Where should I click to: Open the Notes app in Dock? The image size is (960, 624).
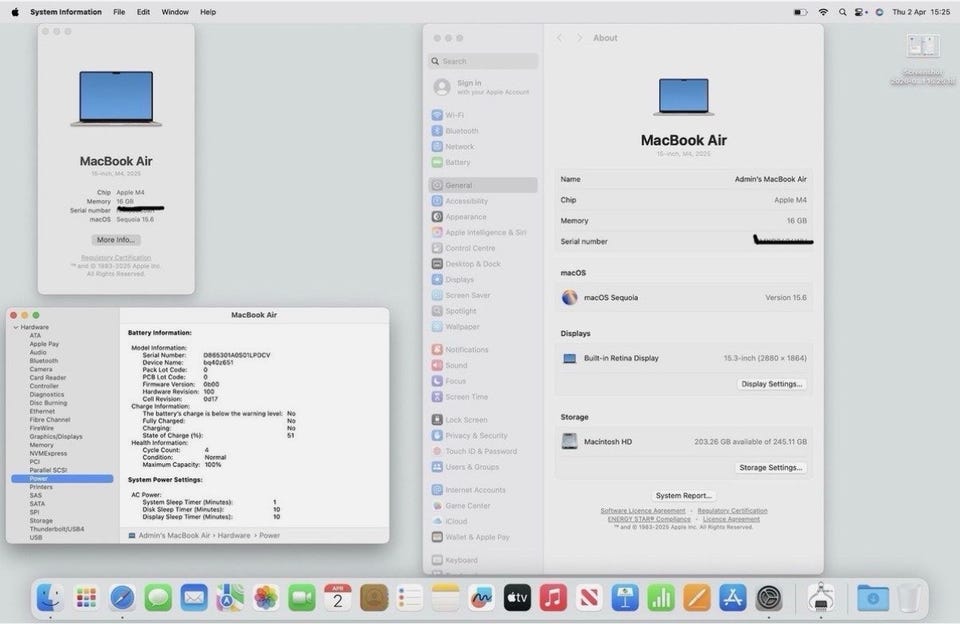445,597
